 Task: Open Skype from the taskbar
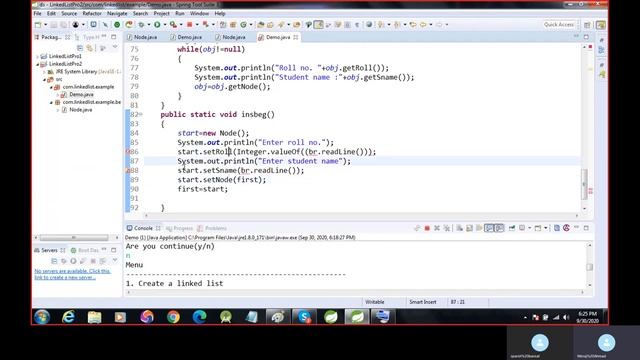tap(304, 317)
